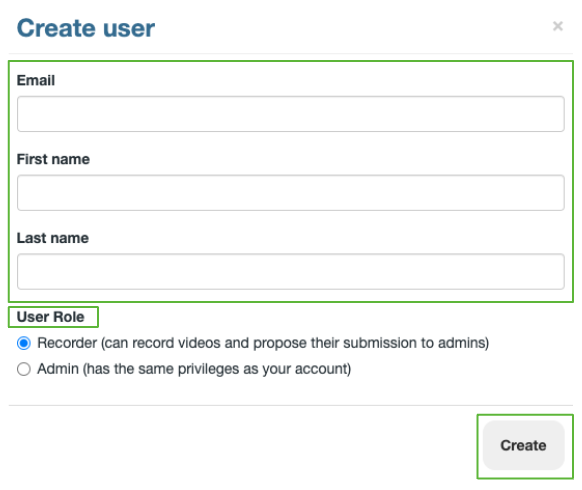The height and width of the screenshot is (490, 582).
Task: Click the Email field label
Action: click(x=36, y=80)
